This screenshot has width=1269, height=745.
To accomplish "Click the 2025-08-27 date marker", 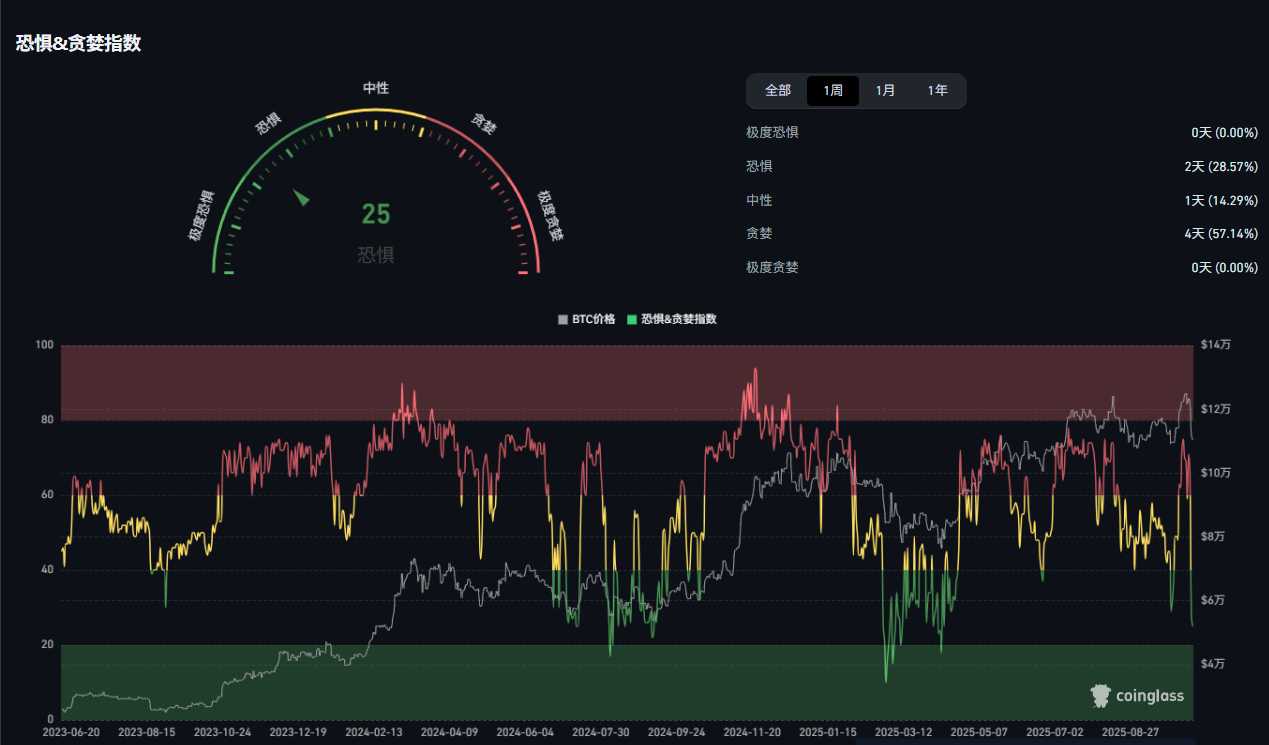I will (1129, 732).
